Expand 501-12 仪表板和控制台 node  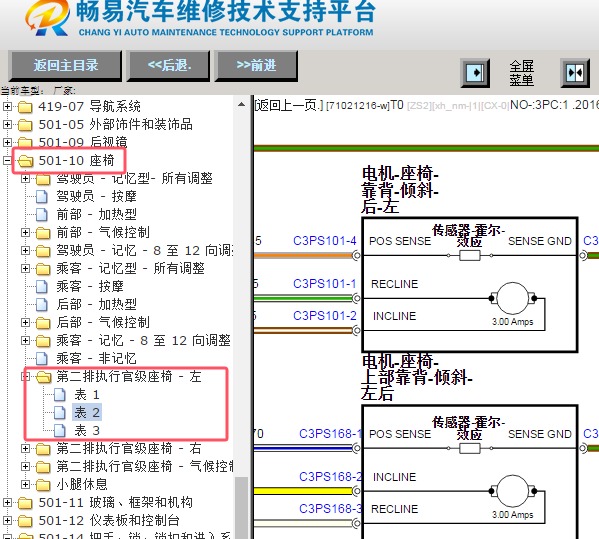[x=7, y=520]
